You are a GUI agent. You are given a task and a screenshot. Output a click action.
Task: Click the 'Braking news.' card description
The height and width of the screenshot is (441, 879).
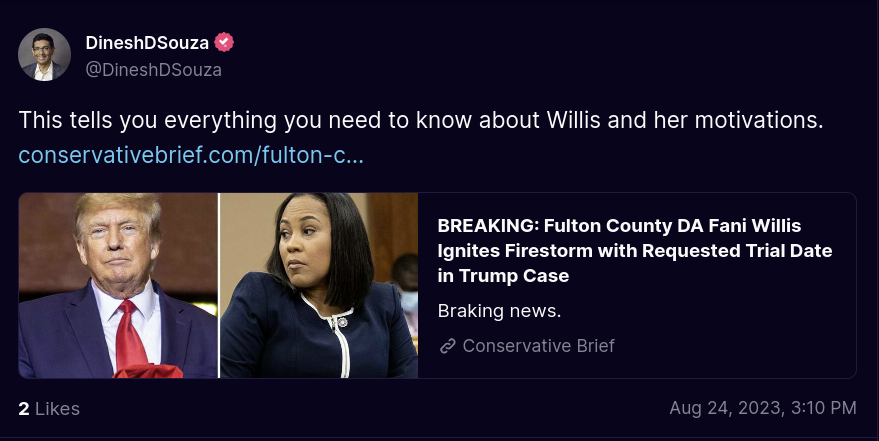[x=499, y=310]
